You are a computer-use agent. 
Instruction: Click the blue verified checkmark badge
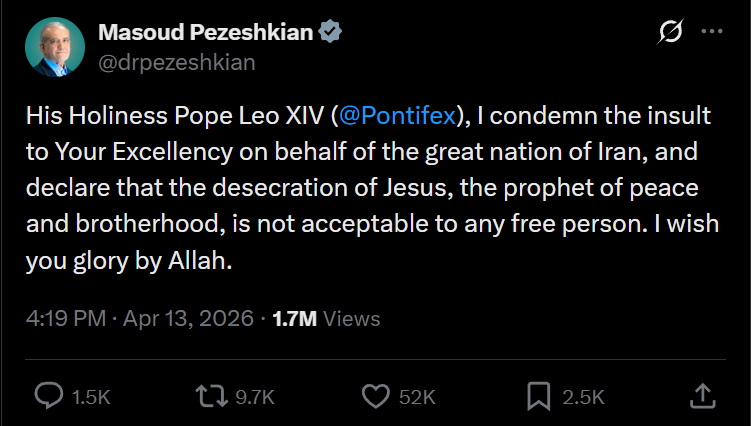coord(330,33)
